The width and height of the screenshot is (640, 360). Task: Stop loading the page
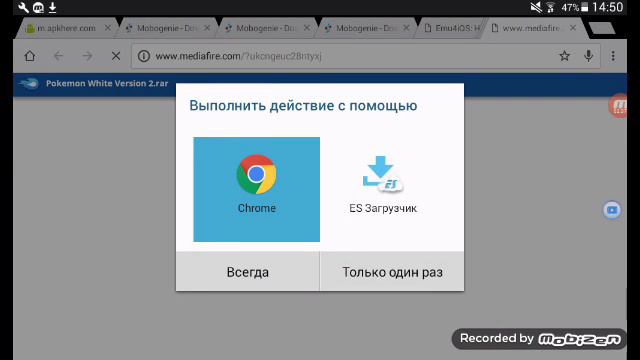click(x=116, y=56)
